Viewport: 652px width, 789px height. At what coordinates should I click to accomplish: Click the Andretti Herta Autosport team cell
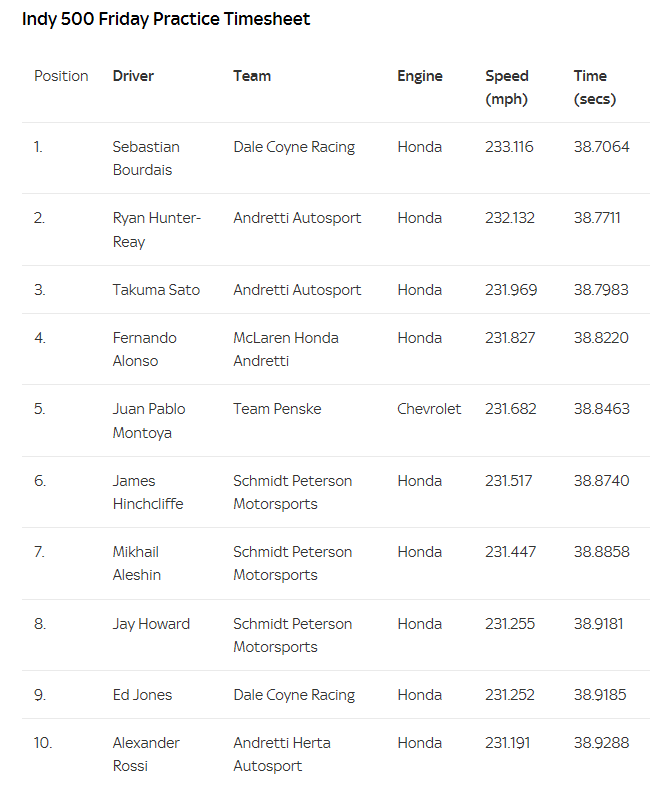tap(282, 754)
